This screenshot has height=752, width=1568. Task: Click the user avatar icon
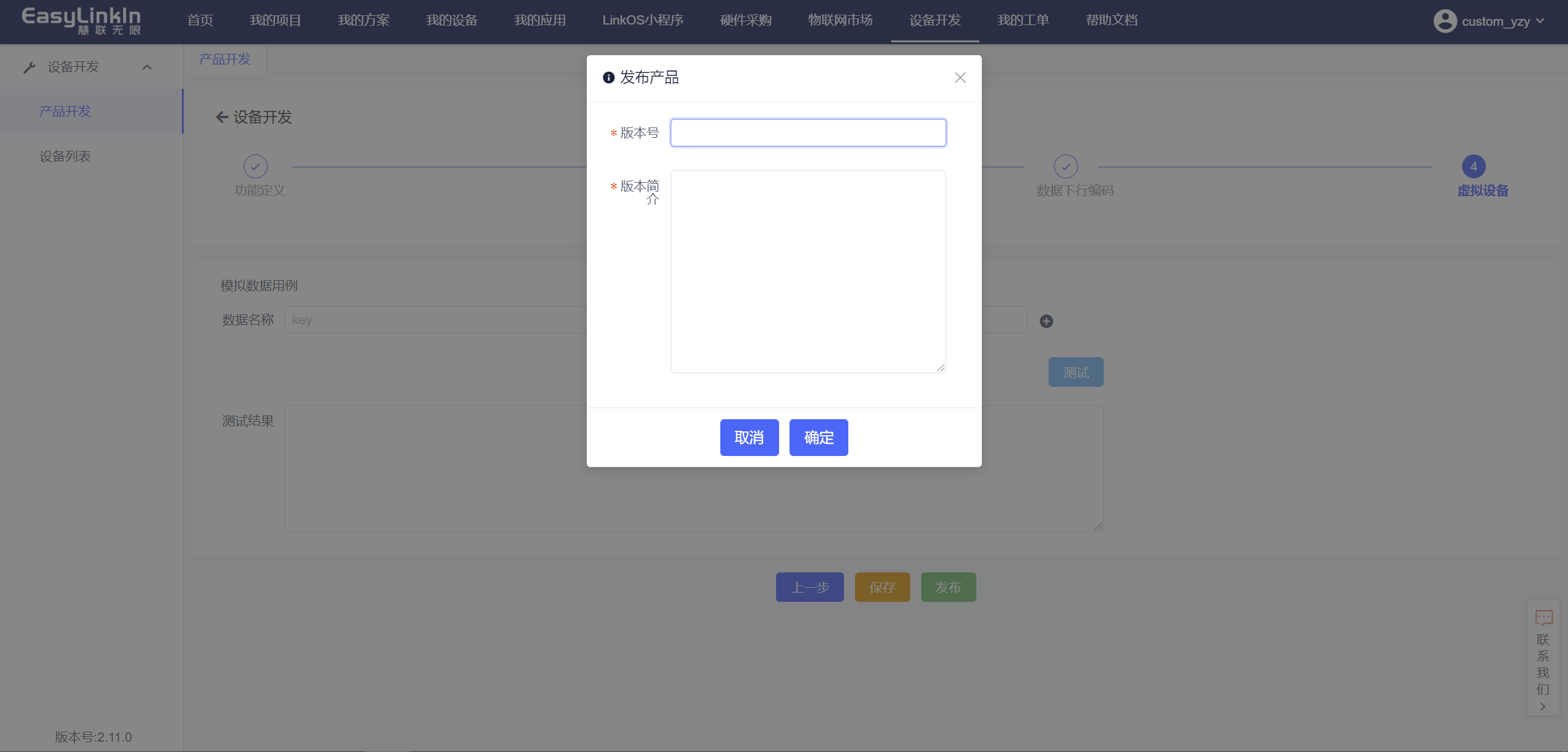1445,21
